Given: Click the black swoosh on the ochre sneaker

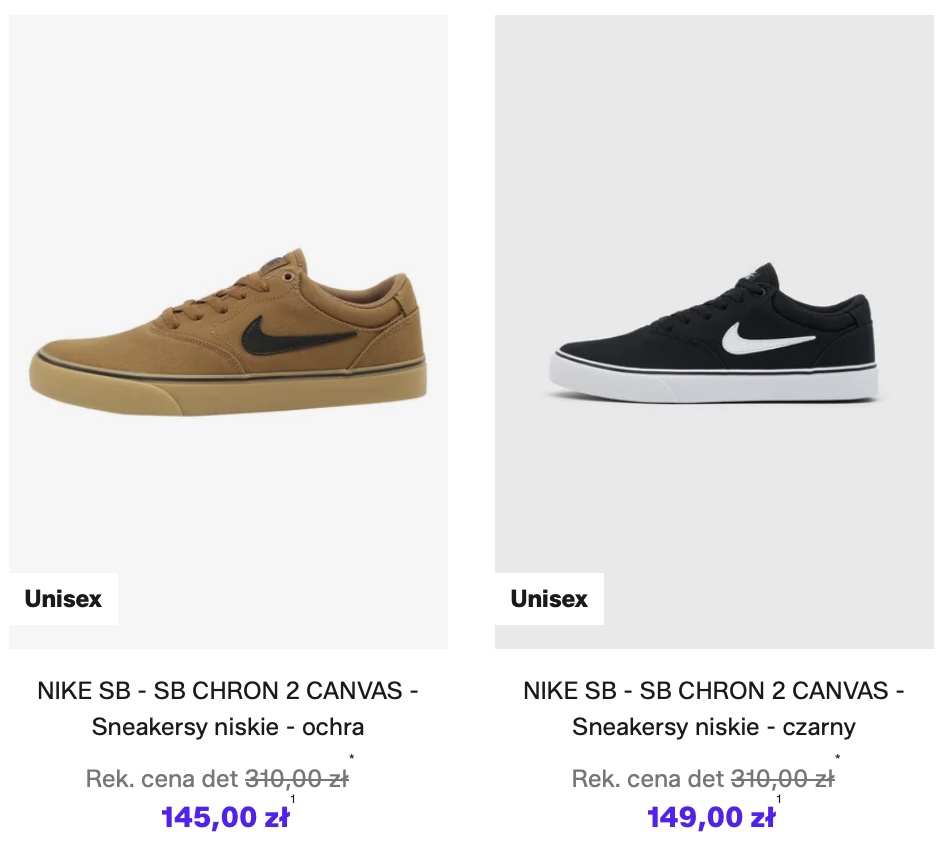Looking at the screenshot, I should (312, 337).
